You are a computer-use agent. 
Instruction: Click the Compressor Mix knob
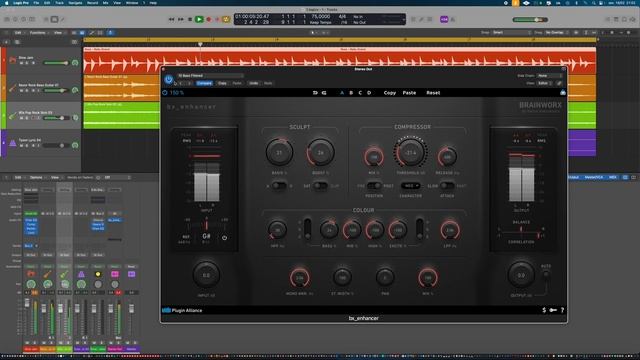click(x=373, y=157)
